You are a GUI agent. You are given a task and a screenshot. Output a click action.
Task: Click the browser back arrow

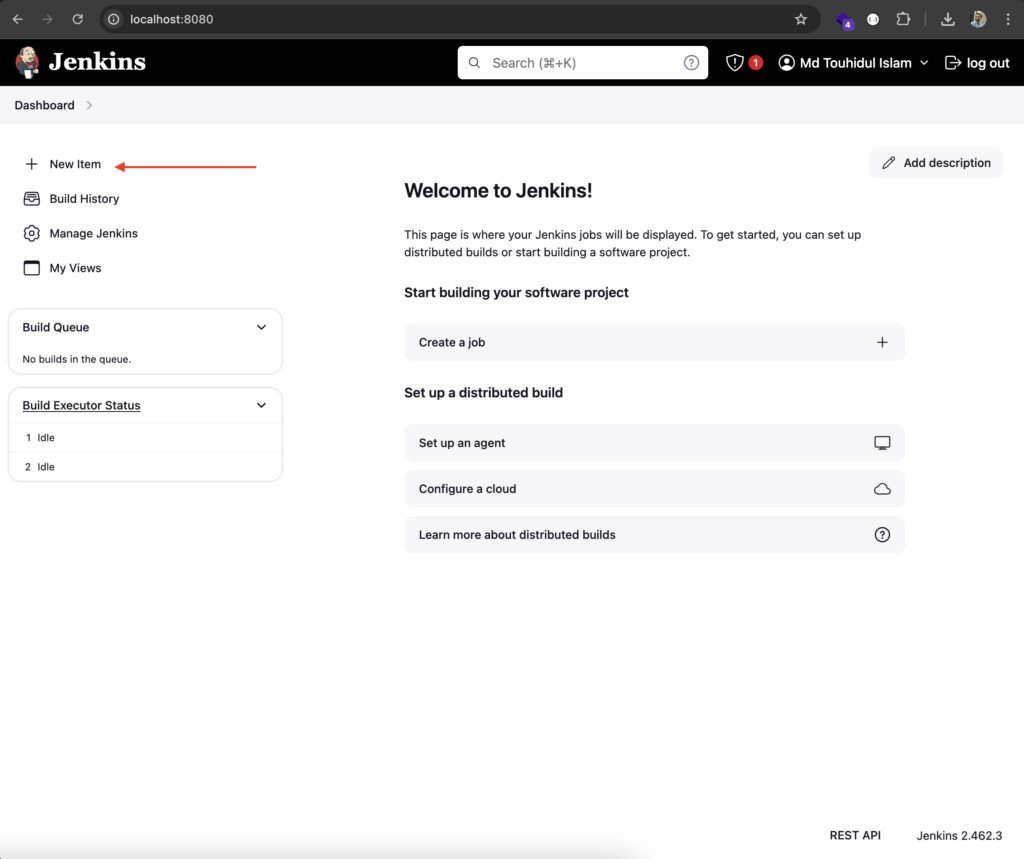pyautogui.click(x=18, y=20)
